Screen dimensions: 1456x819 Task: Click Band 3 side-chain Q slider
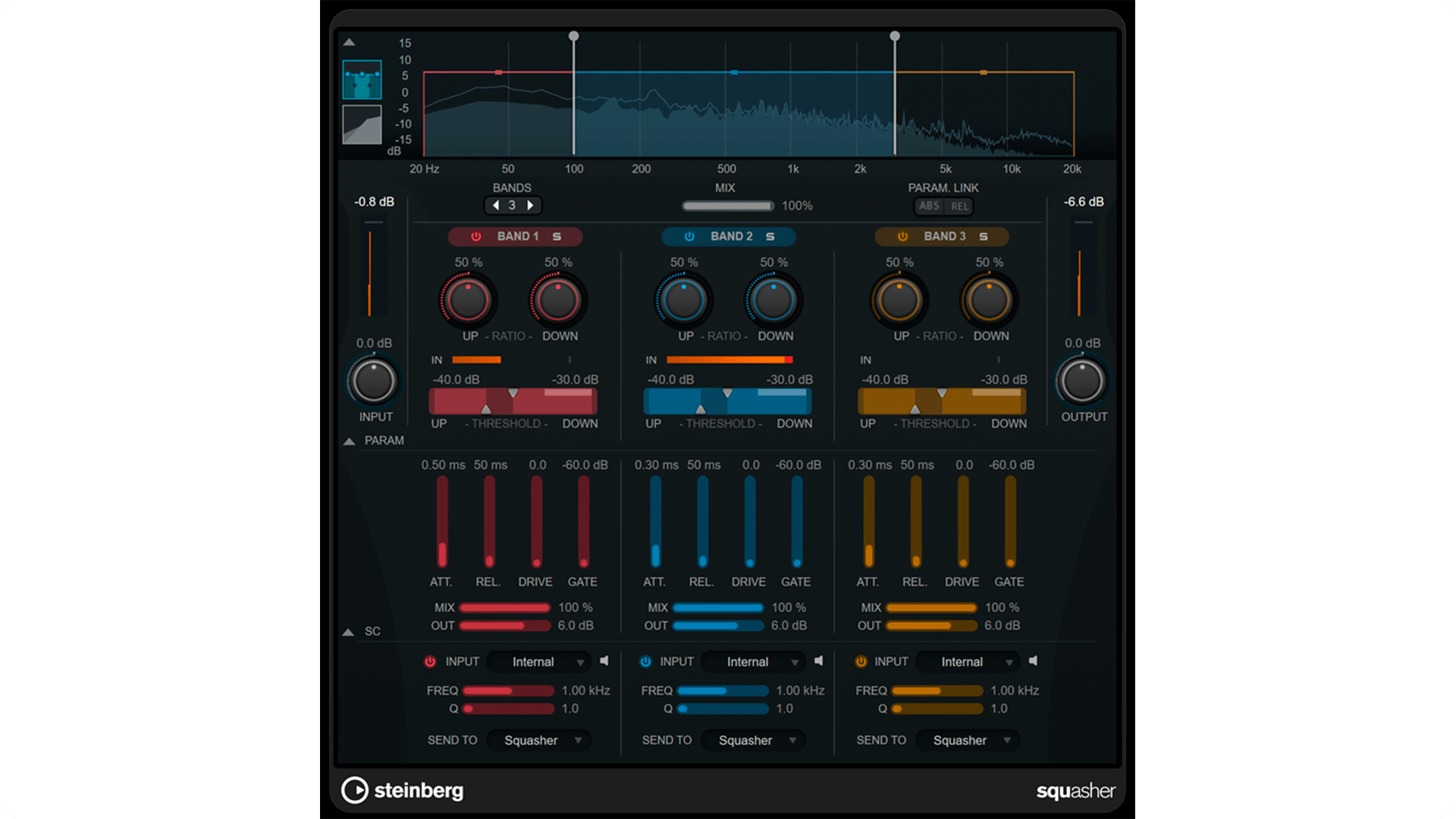[x=938, y=709]
